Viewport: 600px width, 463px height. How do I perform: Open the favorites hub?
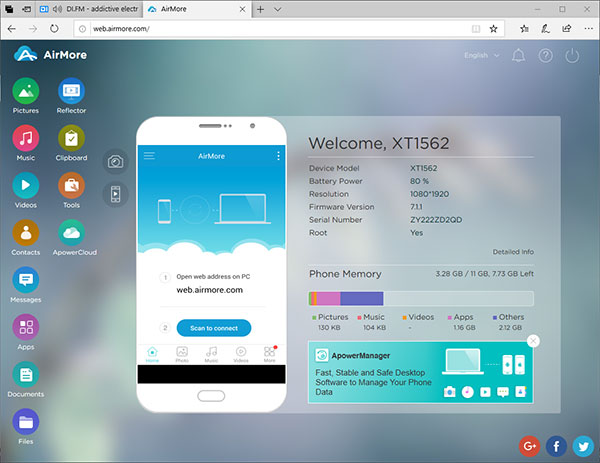pyautogui.click(x=524, y=29)
